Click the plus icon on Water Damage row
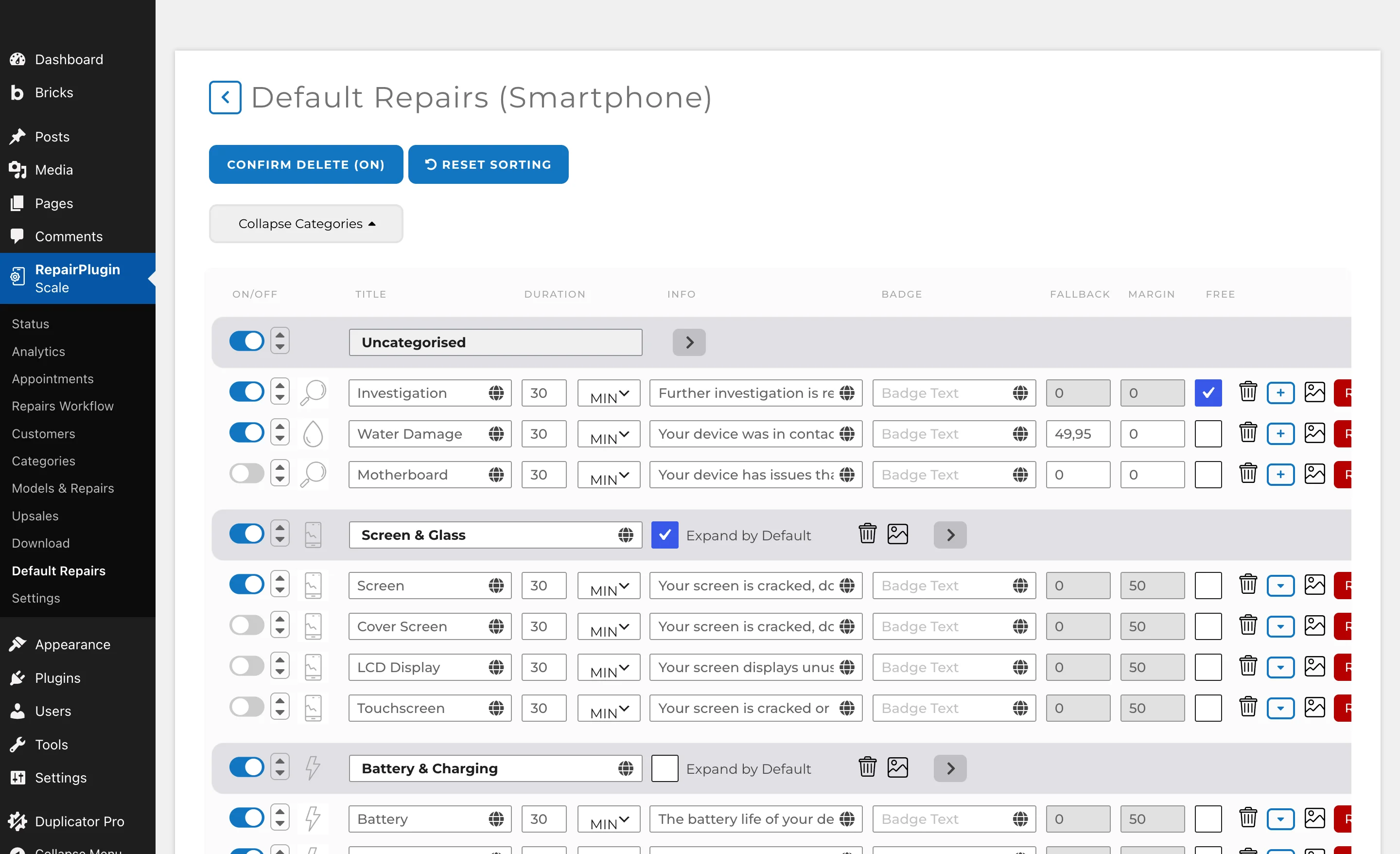Viewport: 1400px width, 854px height. pos(1281,434)
